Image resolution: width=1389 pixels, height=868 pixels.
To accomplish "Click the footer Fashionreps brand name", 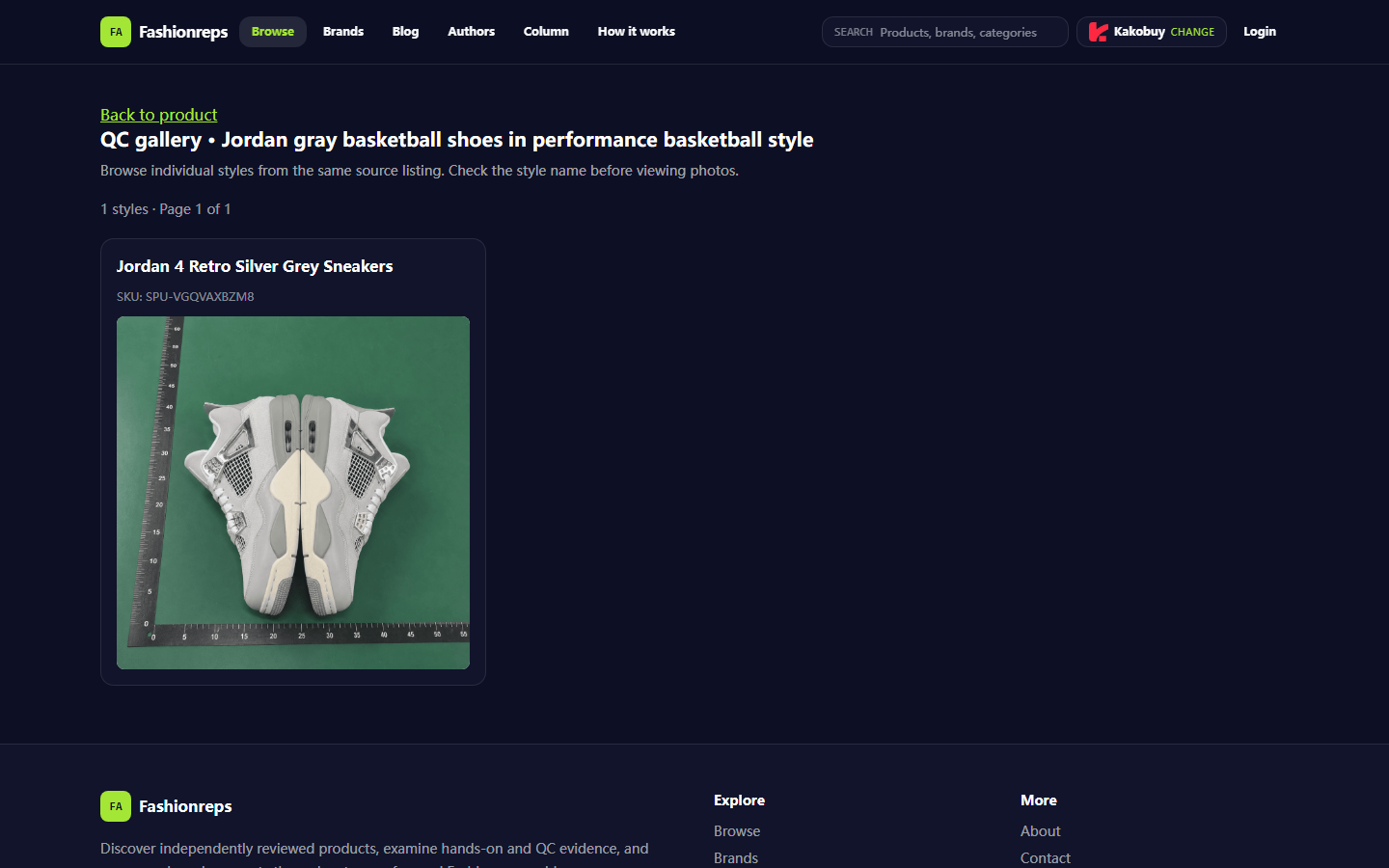I will (x=185, y=806).
